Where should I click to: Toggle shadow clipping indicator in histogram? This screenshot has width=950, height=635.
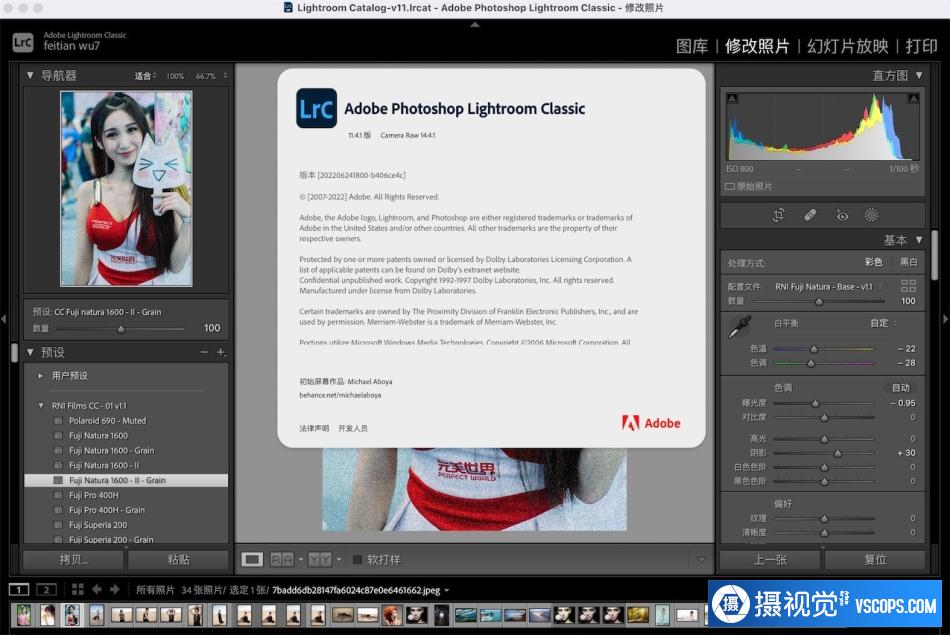(x=732, y=98)
